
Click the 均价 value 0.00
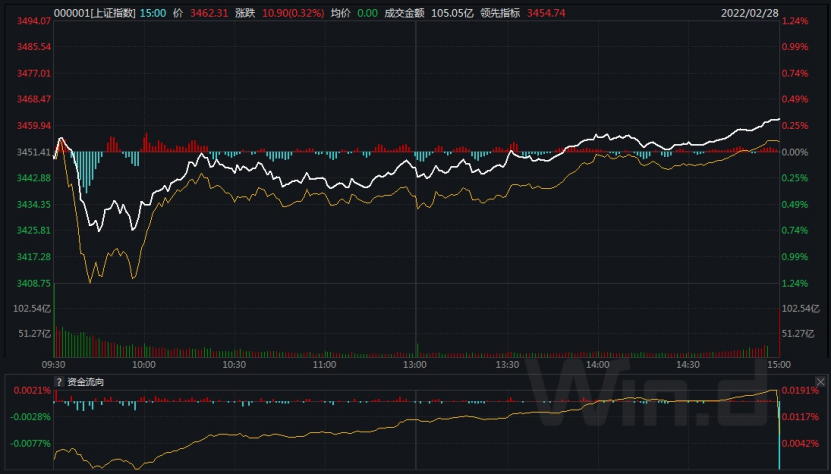click(x=367, y=13)
